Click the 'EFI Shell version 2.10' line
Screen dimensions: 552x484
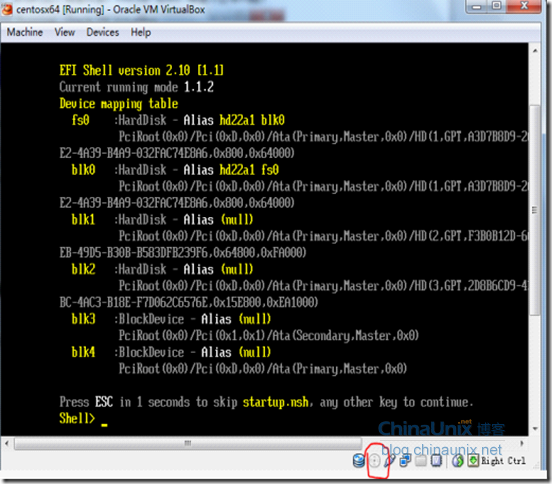(142, 70)
